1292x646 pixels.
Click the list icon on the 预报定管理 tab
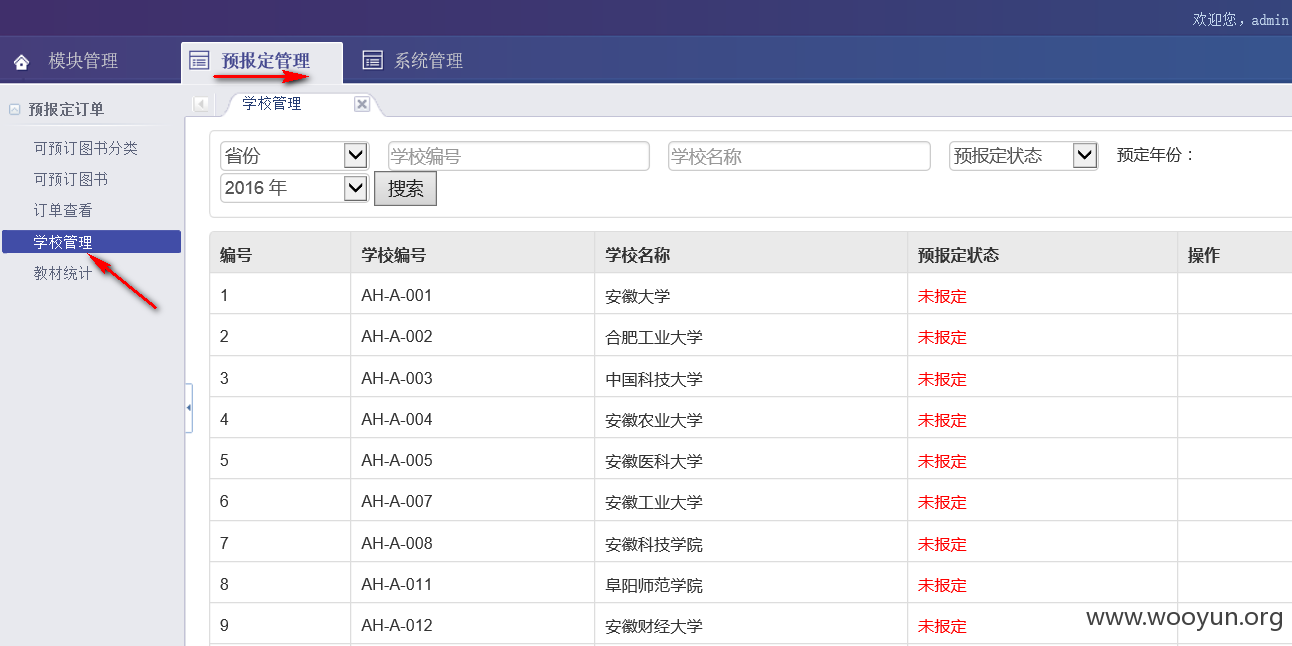point(199,60)
